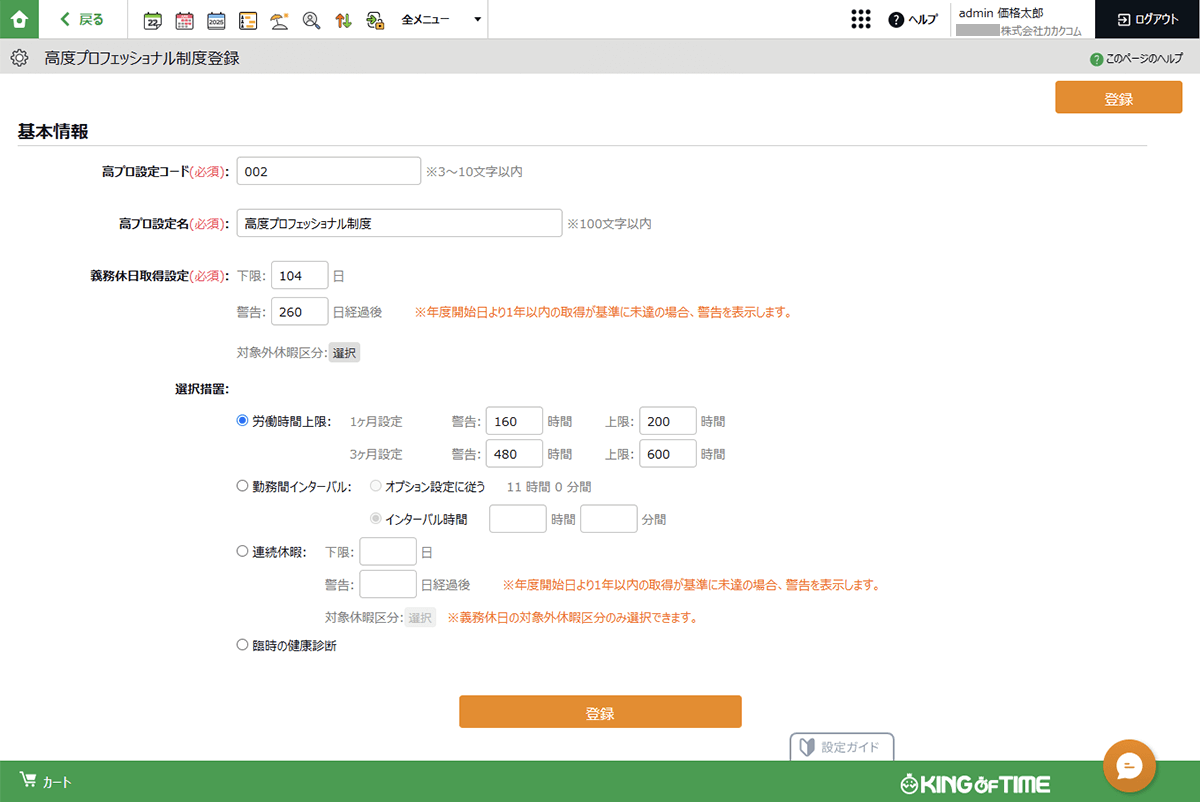
Task: Click 戻る to go back
Action: click(82, 19)
